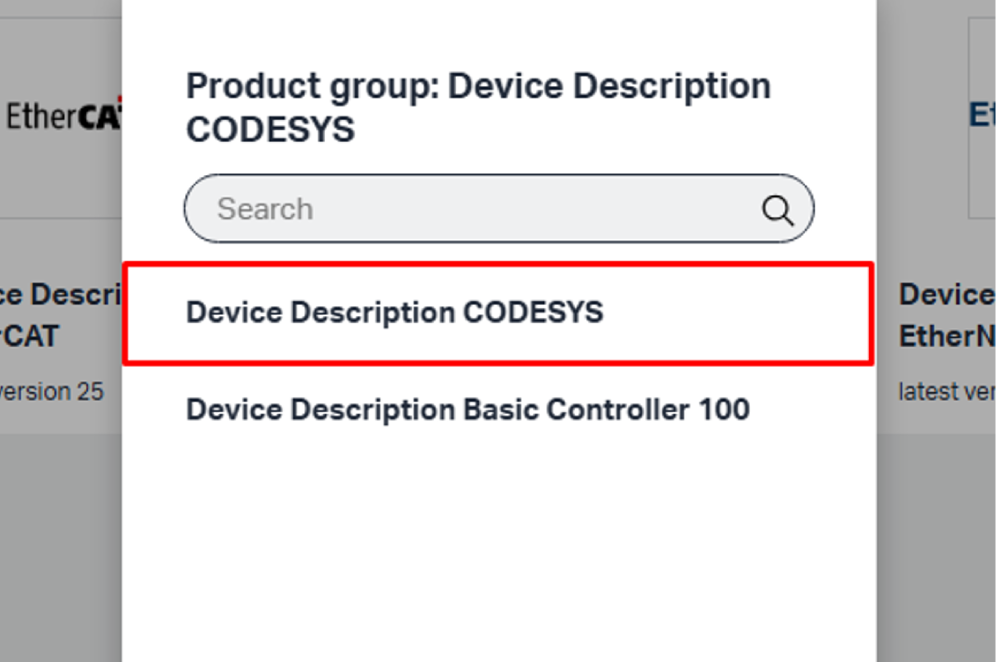Open the partially hidden EtherCAT card title
The height and width of the screenshot is (662, 1000).
pyautogui.click(x=61, y=315)
